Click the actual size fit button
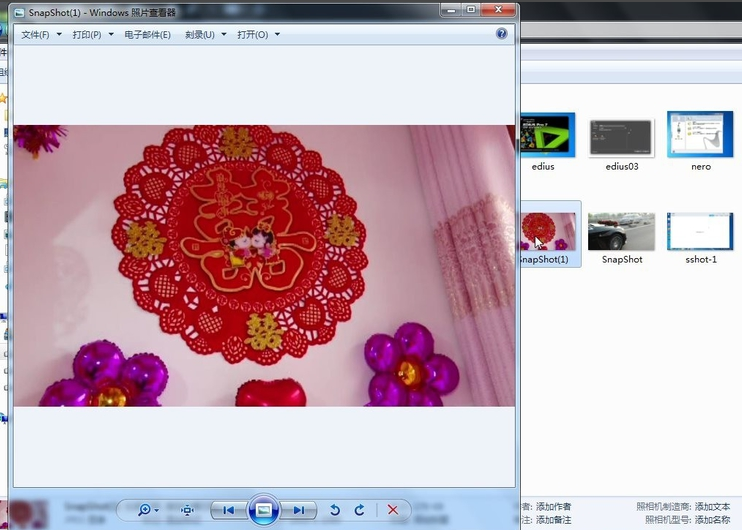This screenshot has width=742, height=530. tap(187, 510)
